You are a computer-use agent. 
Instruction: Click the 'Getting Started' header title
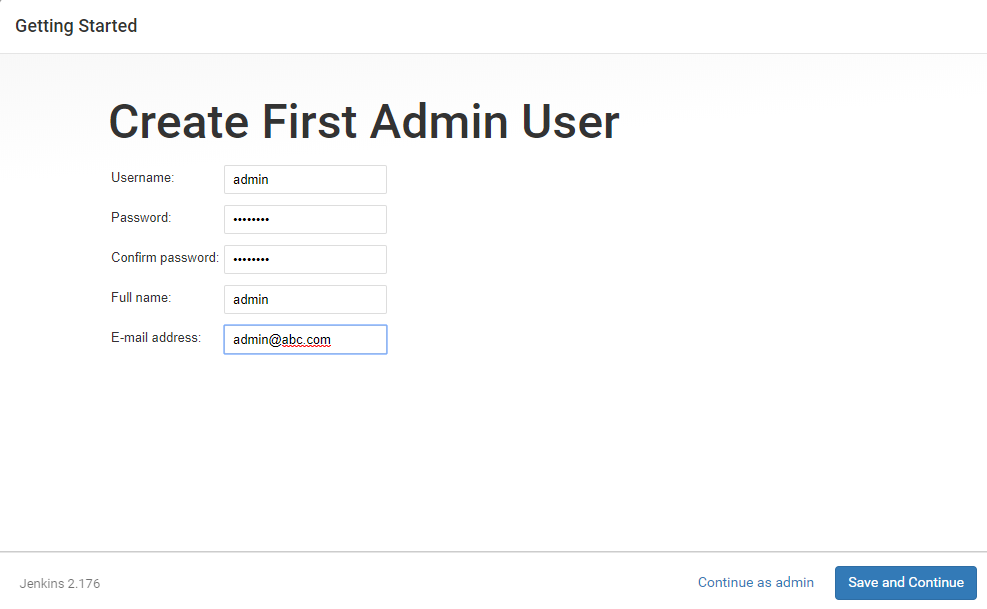(x=76, y=26)
